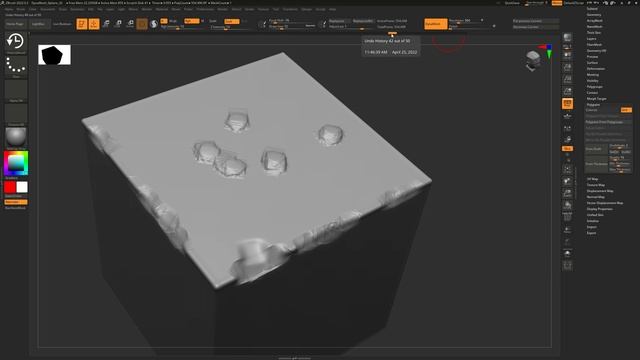
Task: Toggle the orange DynaMesh button
Action: click(436, 24)
